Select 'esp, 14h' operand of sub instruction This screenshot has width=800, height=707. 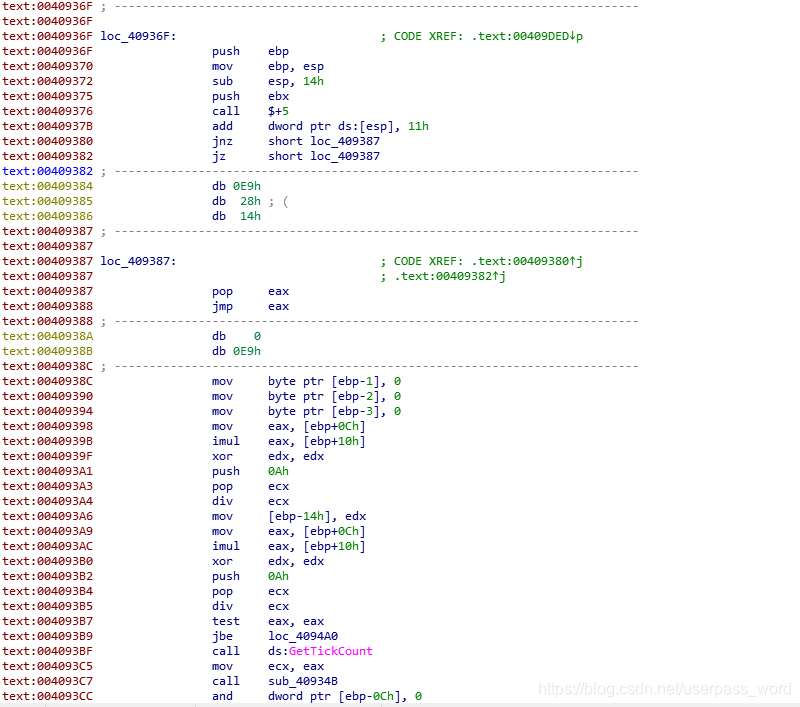pos(296,81)
